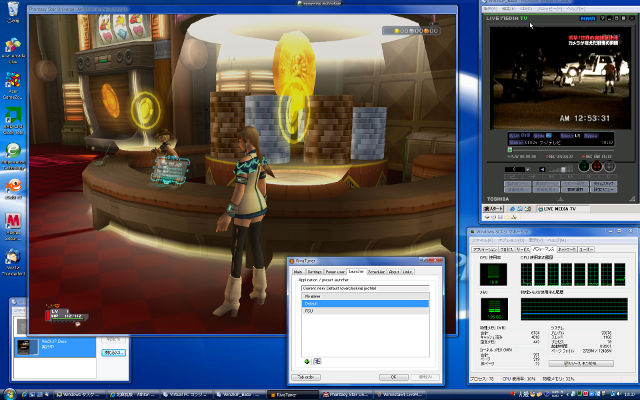Open the Mozilla Thunderbird desktop icon

(x=13, y=262)
